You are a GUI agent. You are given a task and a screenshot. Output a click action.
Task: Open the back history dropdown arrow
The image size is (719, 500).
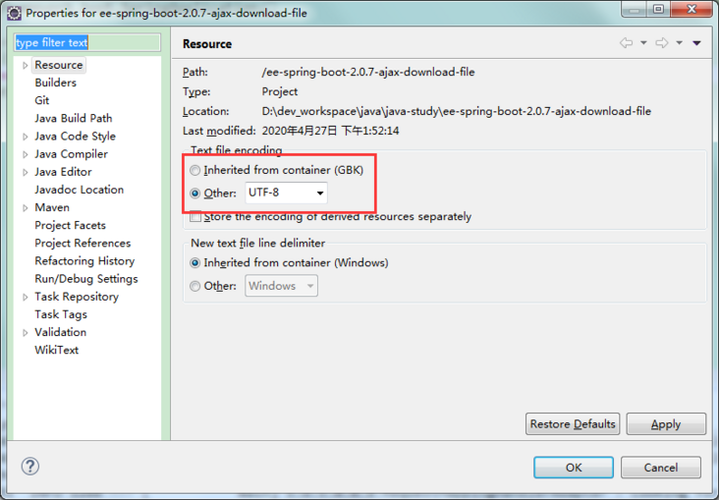(643, 43)
